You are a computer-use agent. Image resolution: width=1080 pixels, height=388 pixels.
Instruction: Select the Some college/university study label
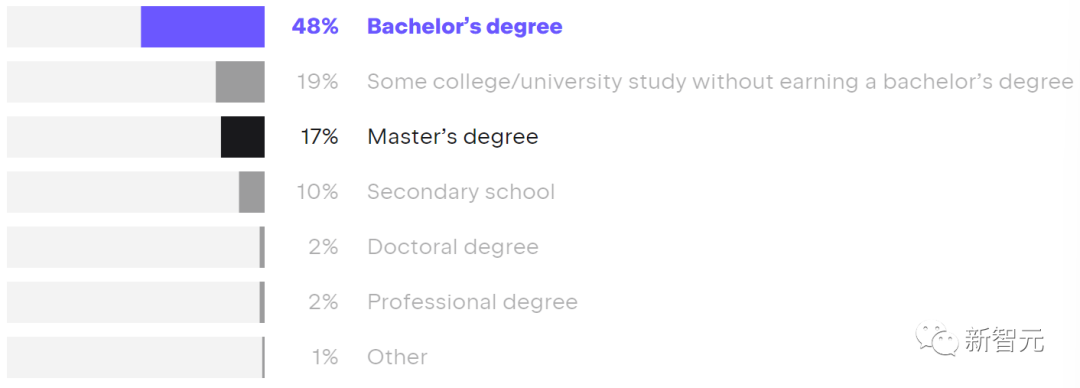tap(720, 82)
